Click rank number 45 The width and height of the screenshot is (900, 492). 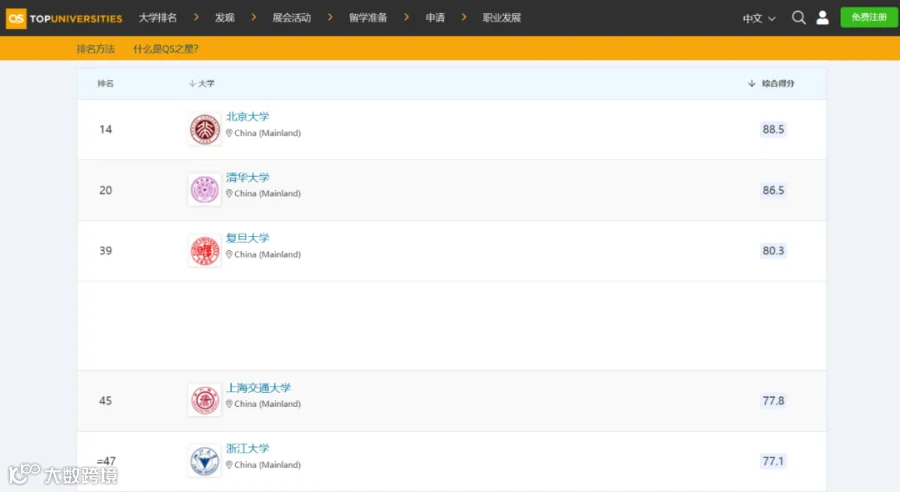pos(106,401)
